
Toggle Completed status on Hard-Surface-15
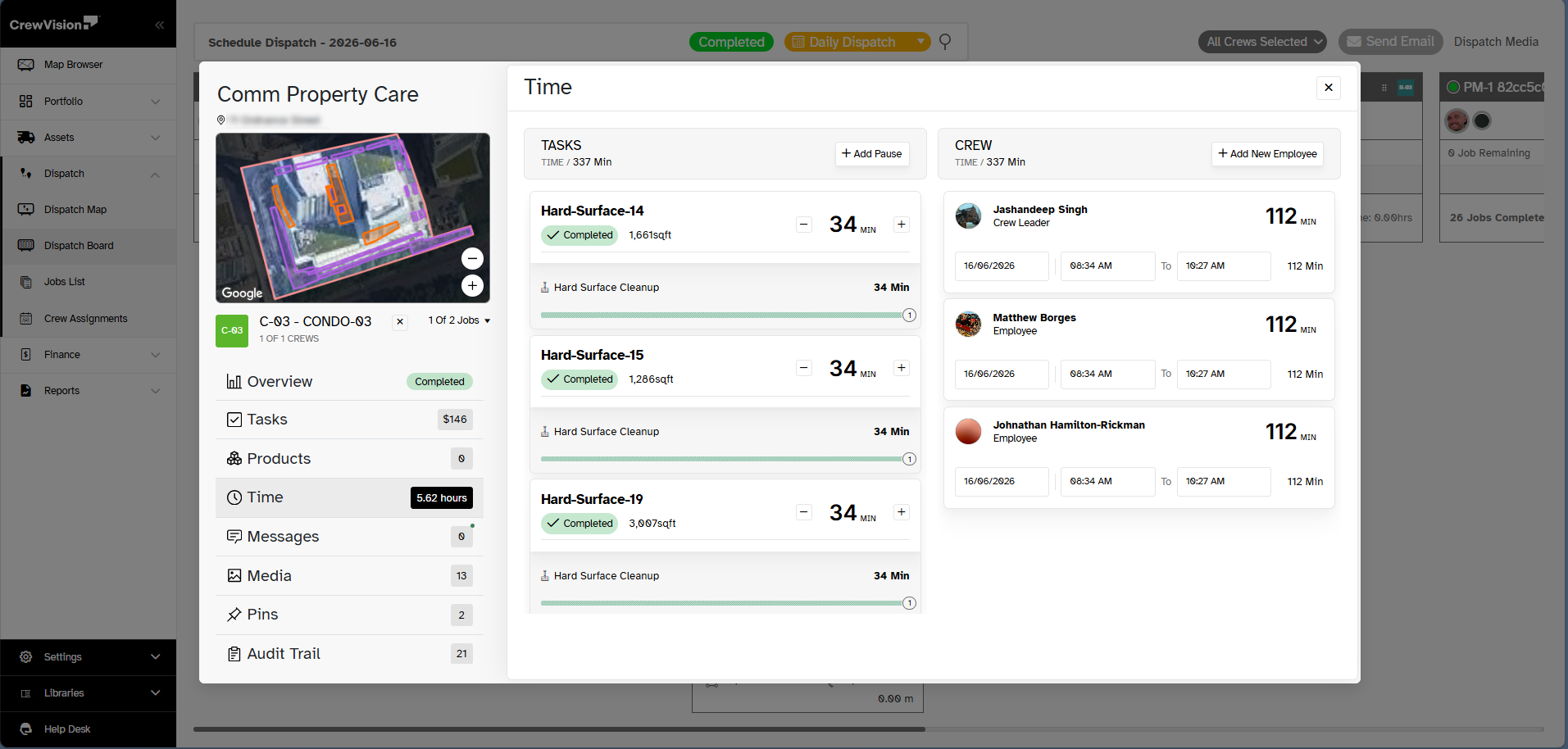579,379
